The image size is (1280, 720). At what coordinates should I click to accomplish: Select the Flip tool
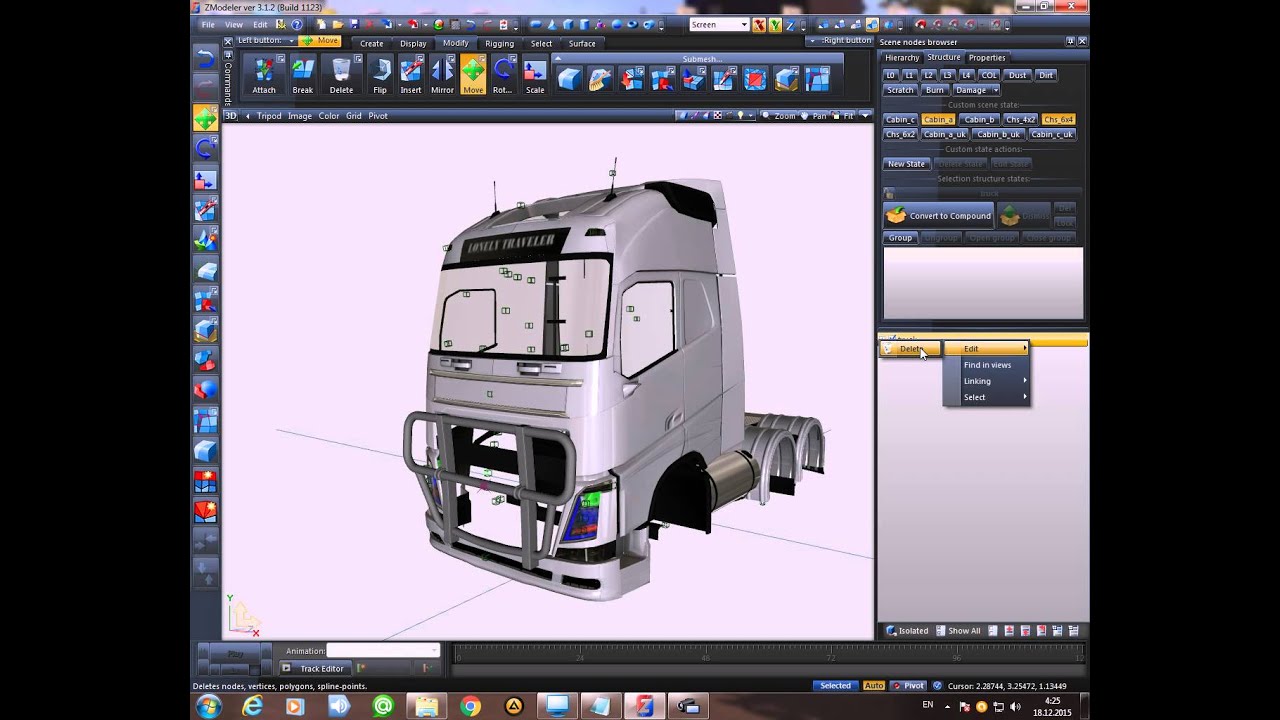(x=380, y=76)
